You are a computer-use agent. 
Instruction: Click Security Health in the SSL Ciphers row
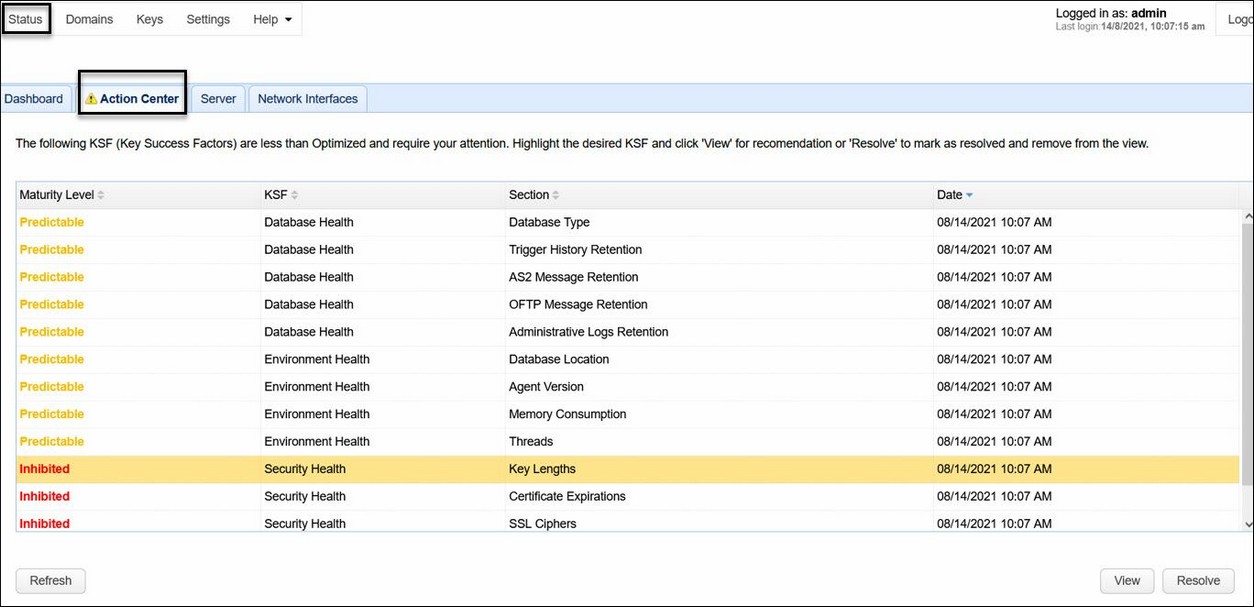point(305,523)
